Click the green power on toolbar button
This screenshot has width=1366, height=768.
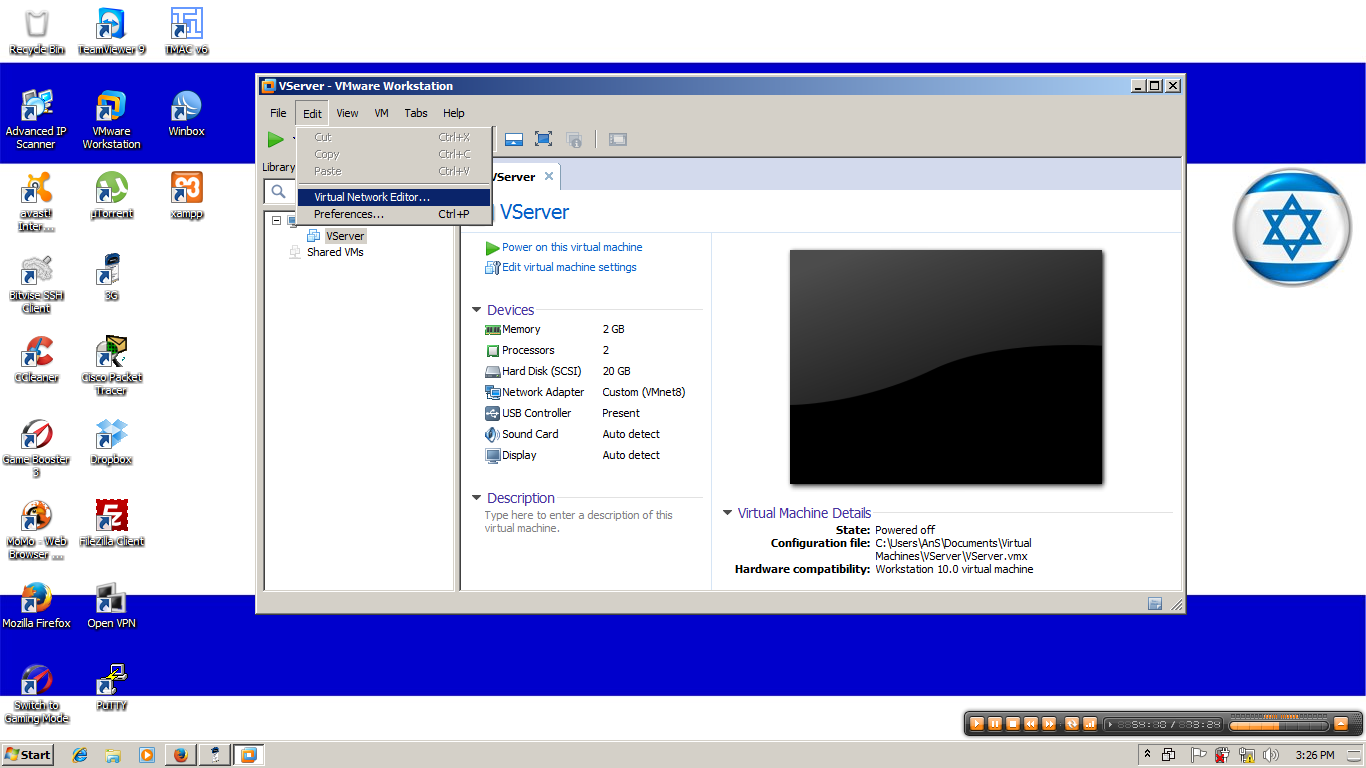pyautogui.click(x=275, y=139)
